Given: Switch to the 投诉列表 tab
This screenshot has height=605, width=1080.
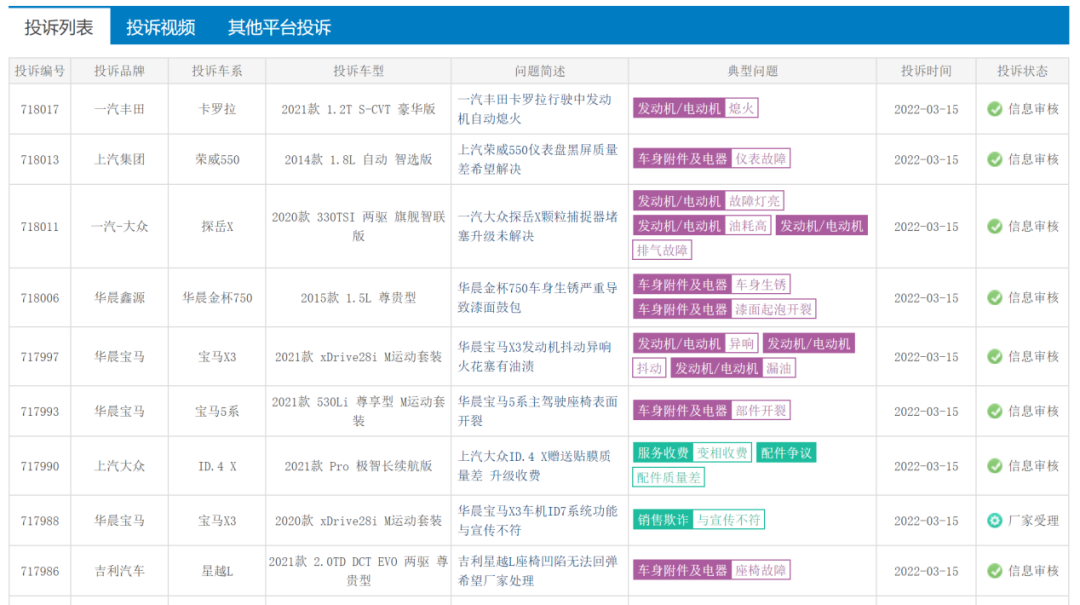Looking at the screenshot, I should pos(59,27).
